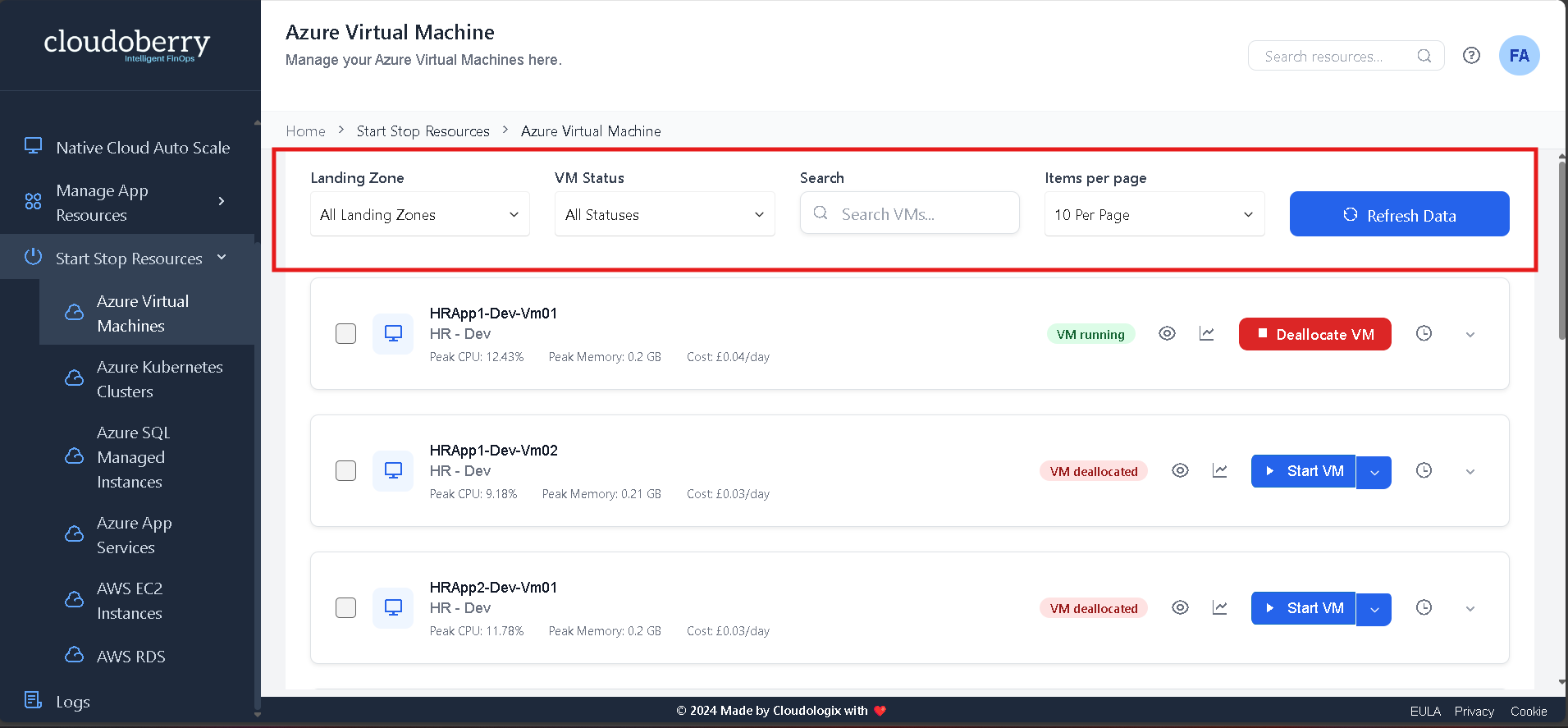
Task: Tick the checkbox for HRApp2-Dev-Vm01
Action: [x=345, y=607]
